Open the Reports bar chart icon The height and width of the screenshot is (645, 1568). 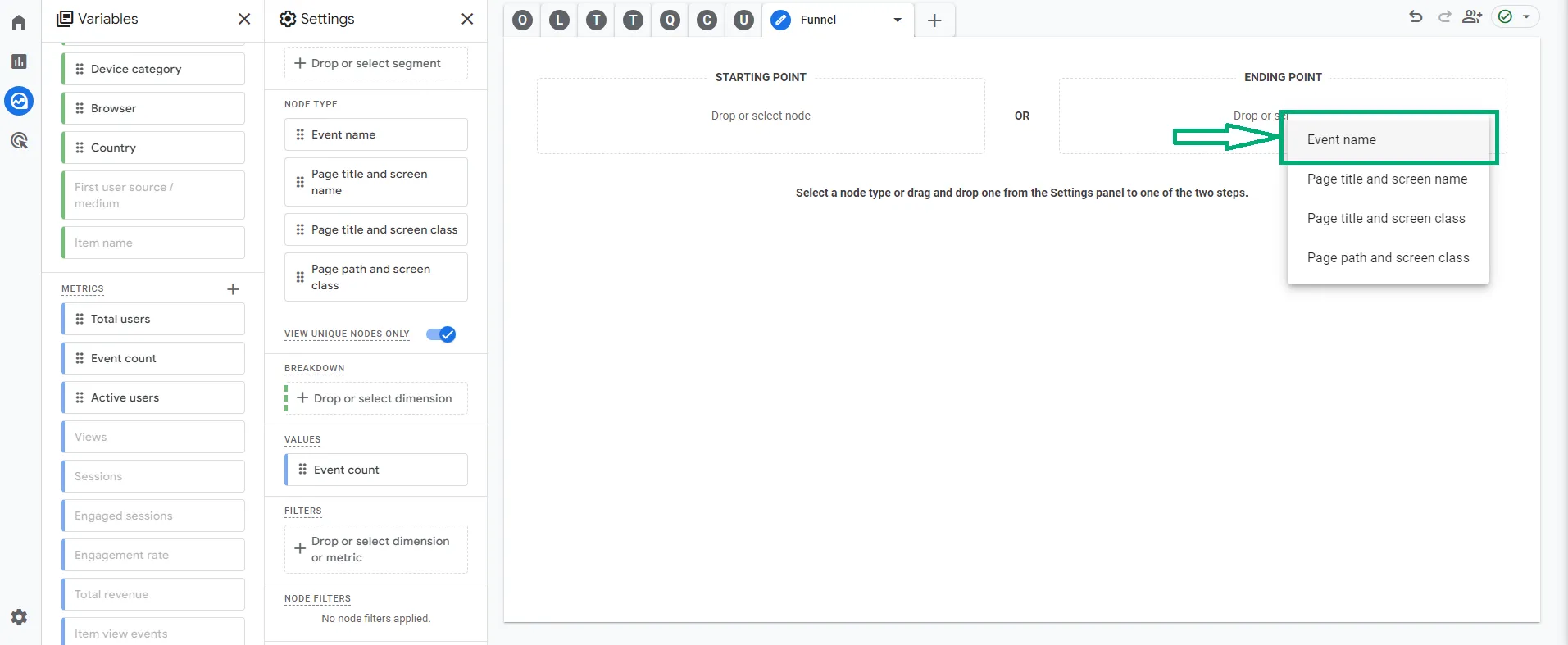[x=19, y=61]
